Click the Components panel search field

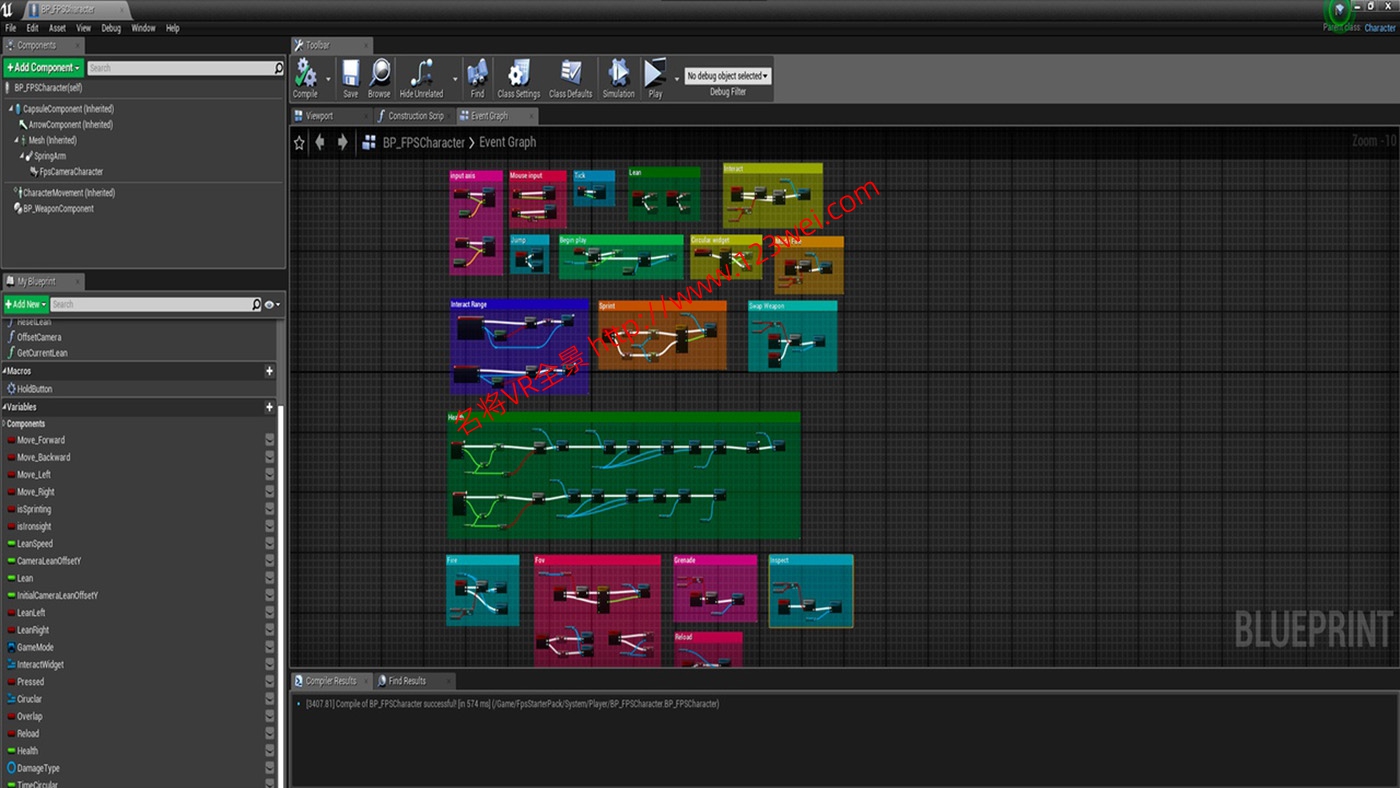click(180, 68)
